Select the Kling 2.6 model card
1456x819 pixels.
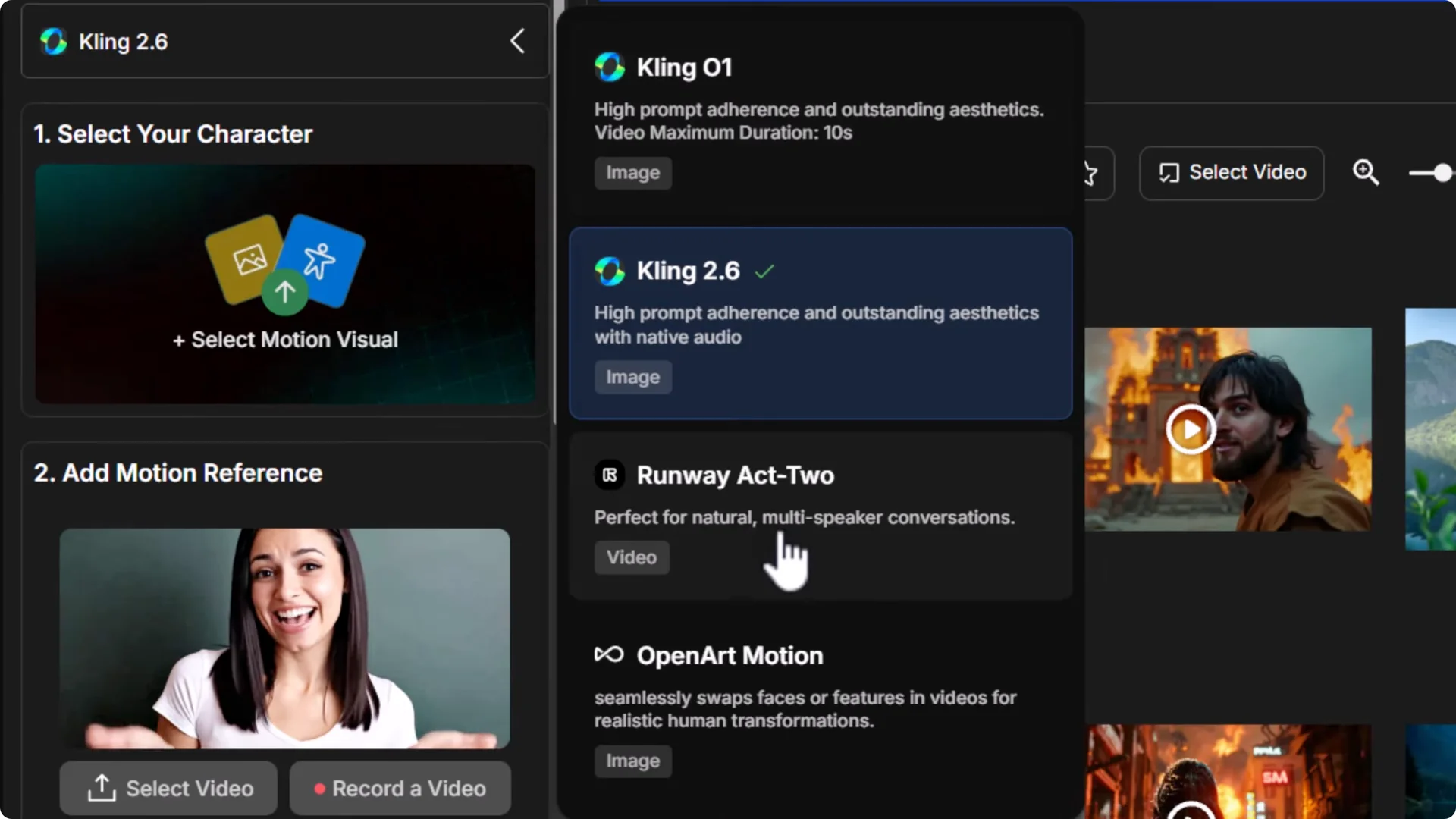tap(821, 322)
